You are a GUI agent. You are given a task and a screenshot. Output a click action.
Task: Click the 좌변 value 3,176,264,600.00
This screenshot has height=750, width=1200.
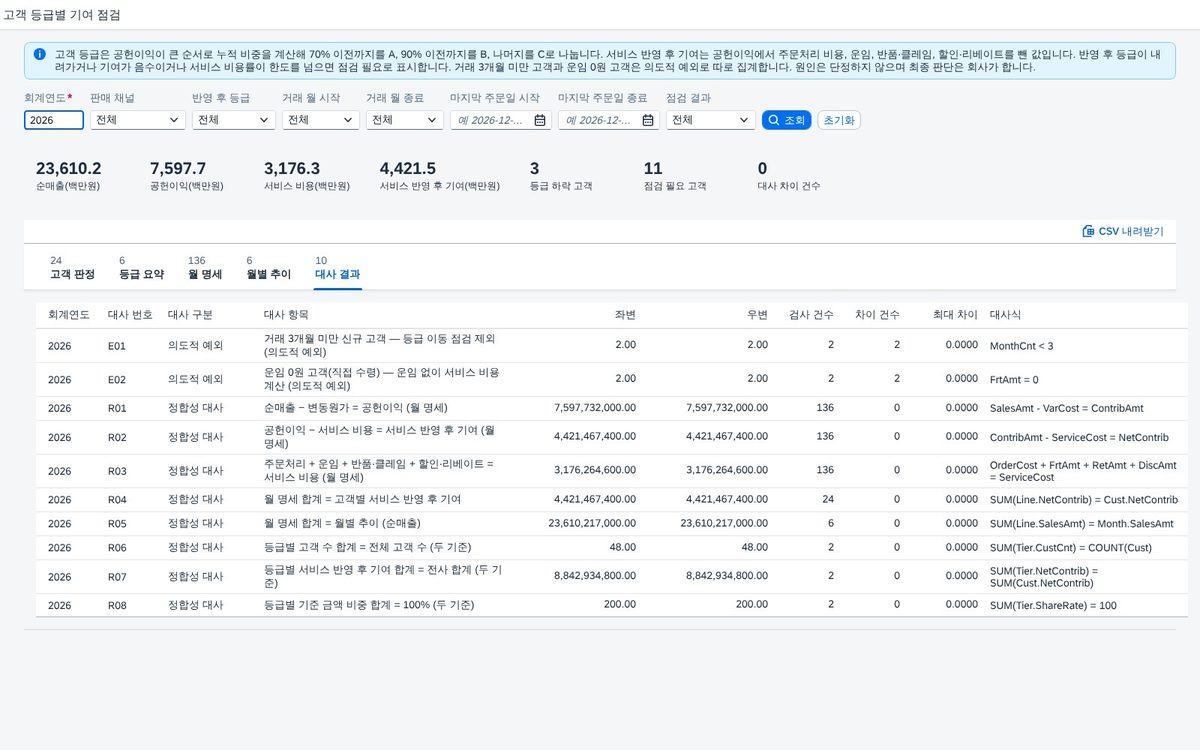[x=595, y=471]
